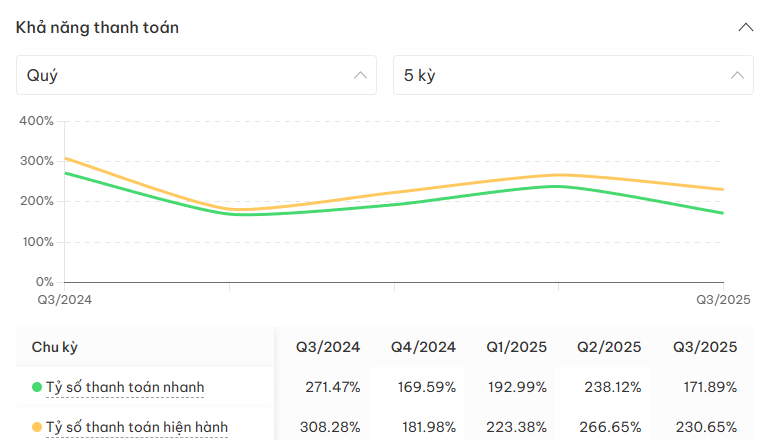Open the Quý period dropdown
This screenshot has width=768, height=440.
coord(196,75)
